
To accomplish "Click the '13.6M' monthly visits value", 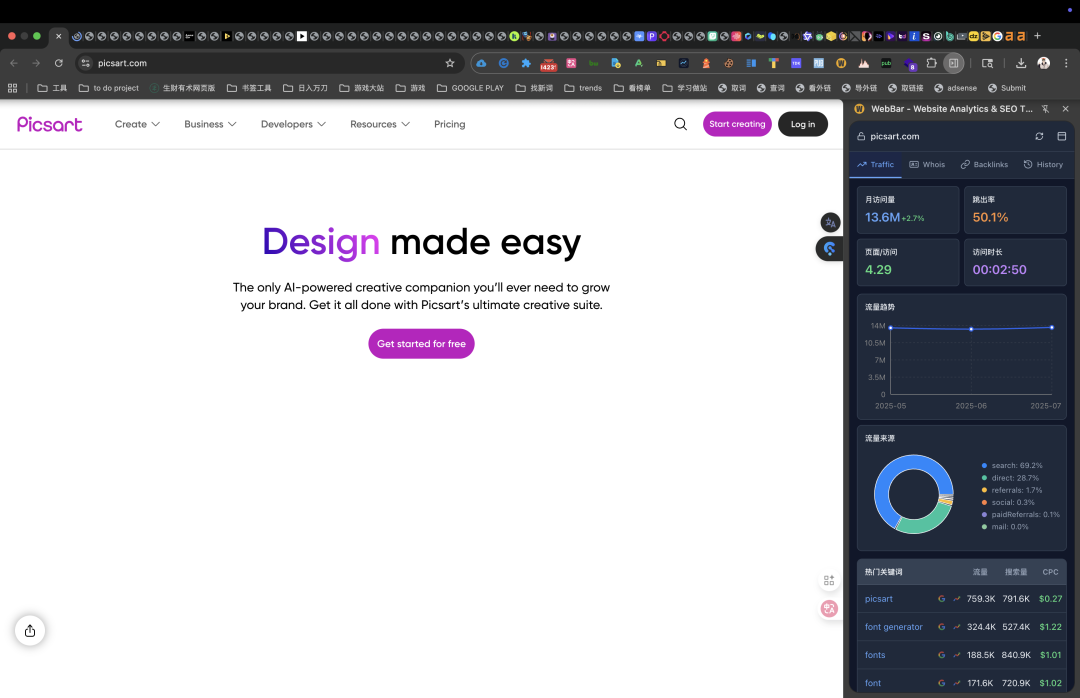I will (882, 217).
